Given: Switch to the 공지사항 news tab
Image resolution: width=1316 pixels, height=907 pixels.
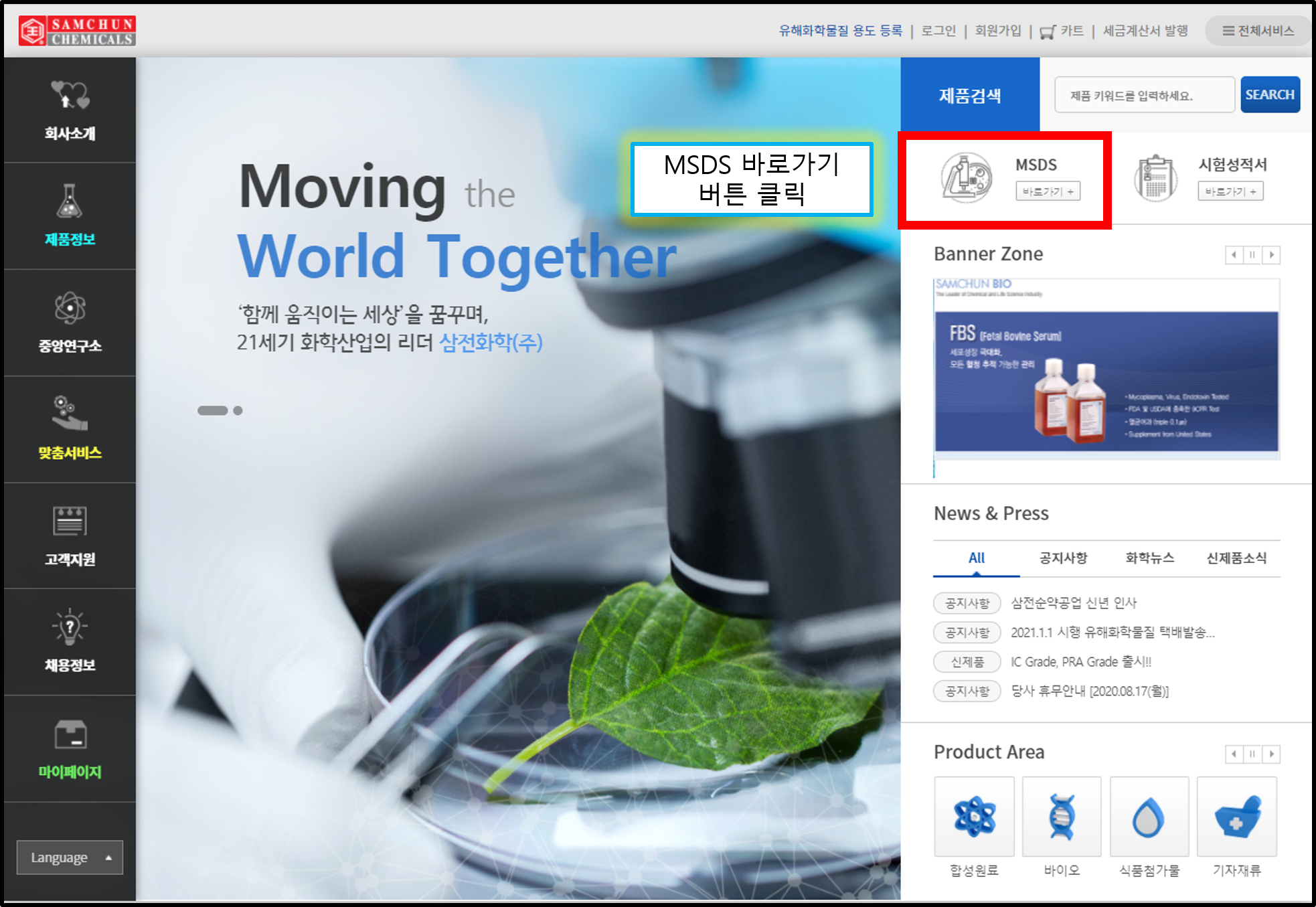Looking at the screenshot, I should point(1063,558).
